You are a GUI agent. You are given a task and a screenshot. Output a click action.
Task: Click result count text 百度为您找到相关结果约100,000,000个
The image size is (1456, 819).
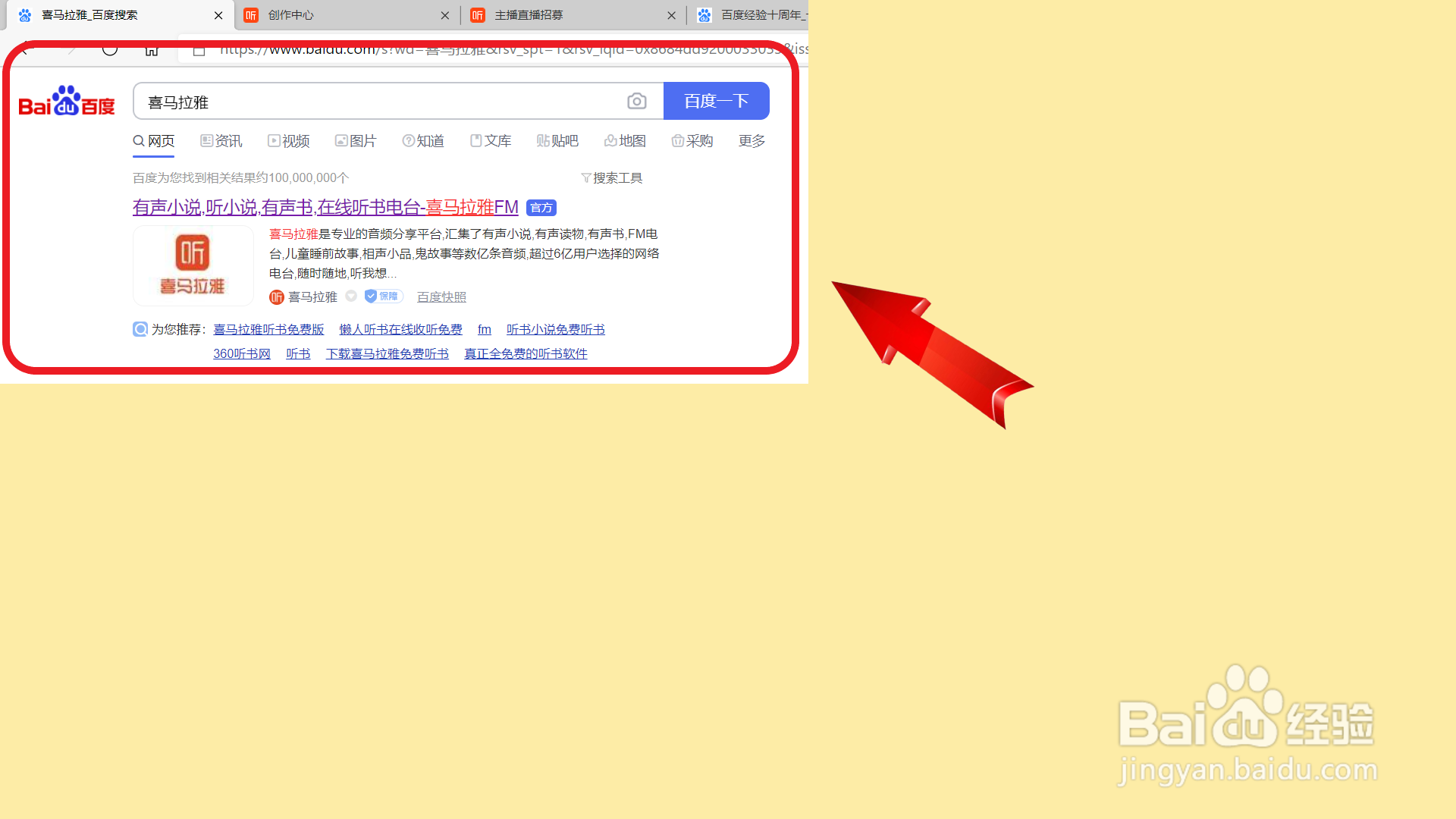[241, 177]
